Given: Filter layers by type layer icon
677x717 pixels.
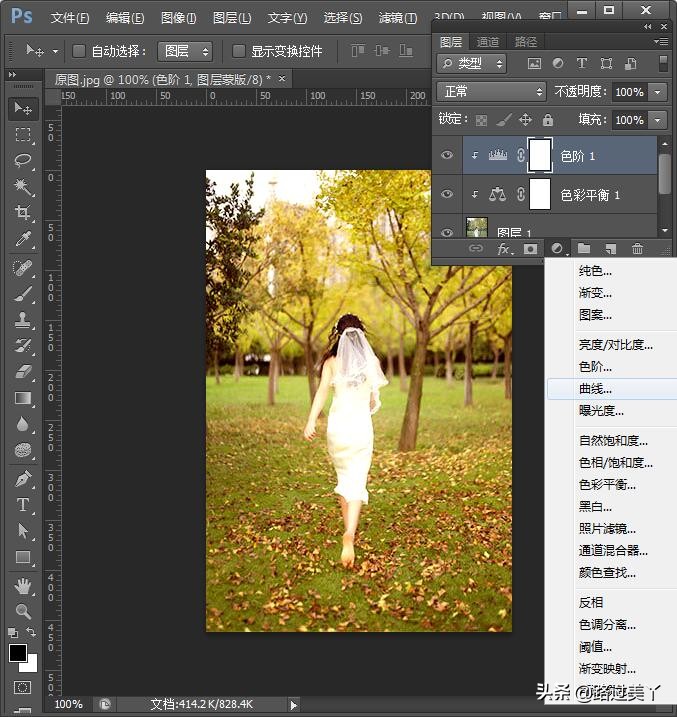Looking at the screenshot, I should (x=581, y=63).
